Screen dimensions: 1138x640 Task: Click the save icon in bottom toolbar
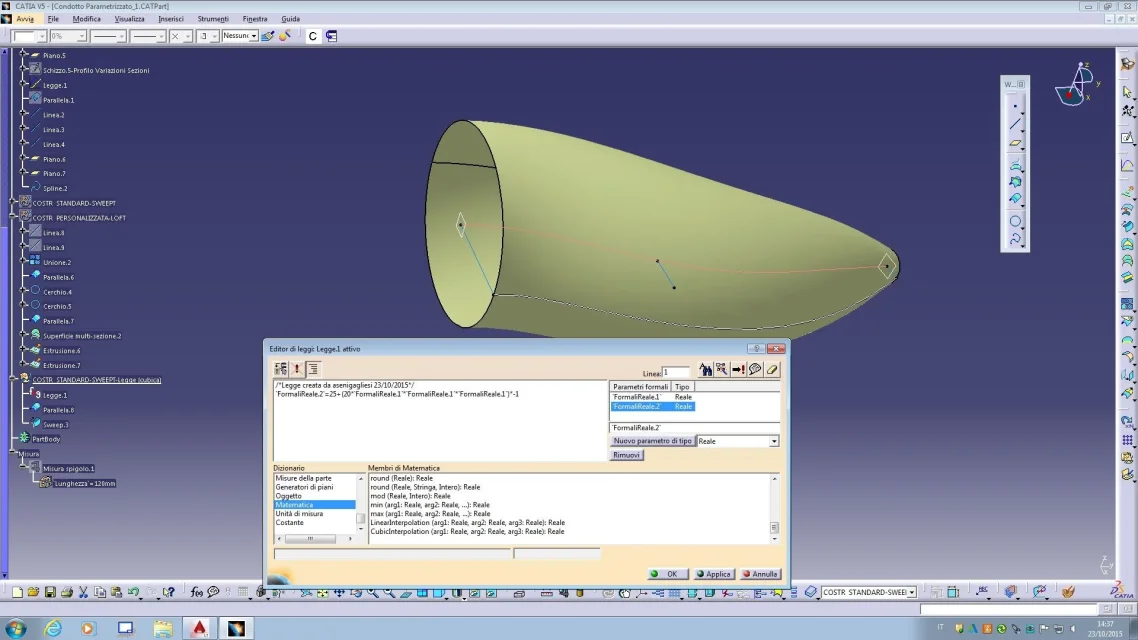(49, 592)
